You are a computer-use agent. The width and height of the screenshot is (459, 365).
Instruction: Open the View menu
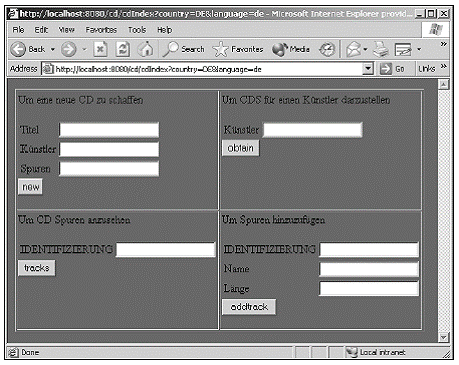[66, 30]
